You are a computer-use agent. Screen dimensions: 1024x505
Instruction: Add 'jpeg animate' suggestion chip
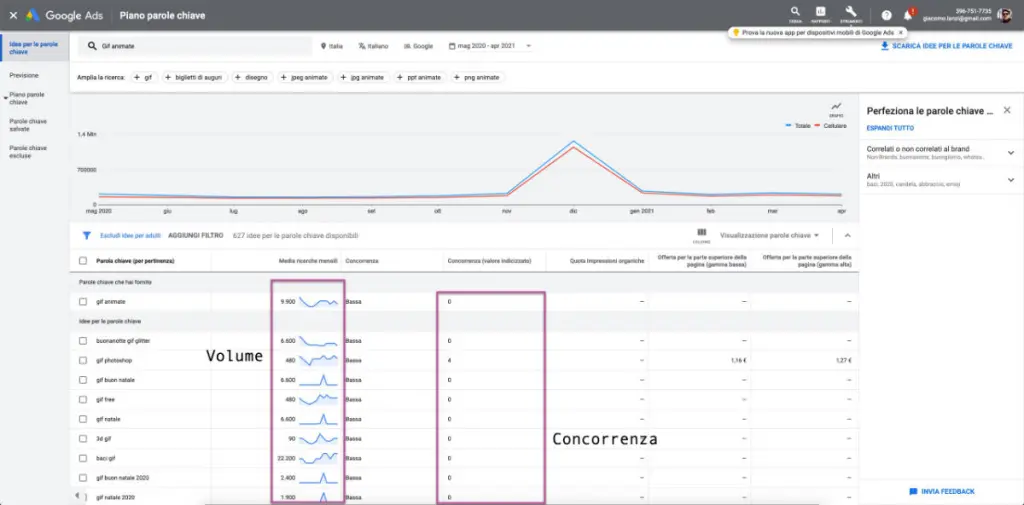305,77
